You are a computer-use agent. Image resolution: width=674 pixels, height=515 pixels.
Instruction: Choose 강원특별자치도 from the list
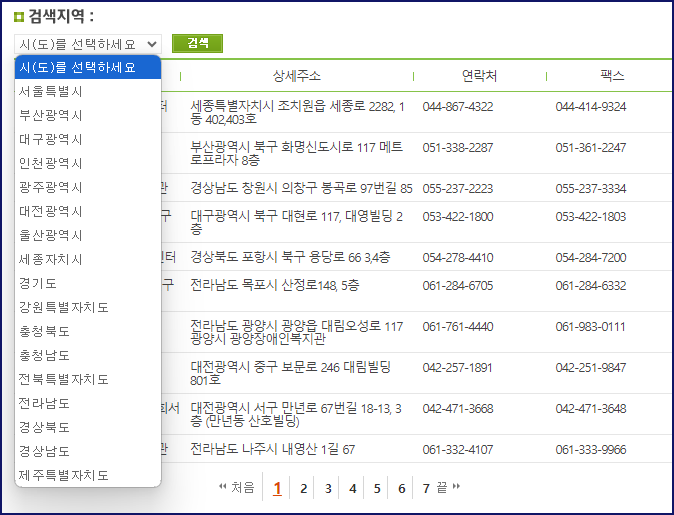(x=88, y=307)
